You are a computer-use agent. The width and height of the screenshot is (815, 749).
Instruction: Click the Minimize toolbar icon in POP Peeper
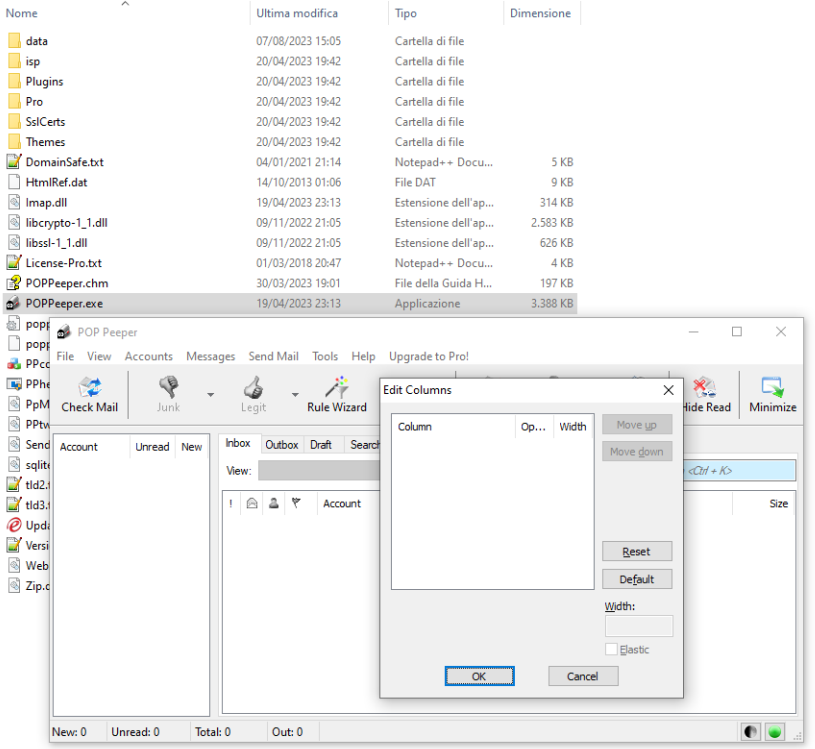click(772, 387)
